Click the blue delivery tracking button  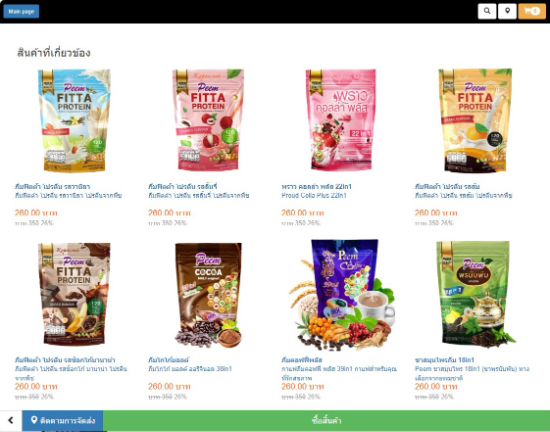[x=63, y=420]
